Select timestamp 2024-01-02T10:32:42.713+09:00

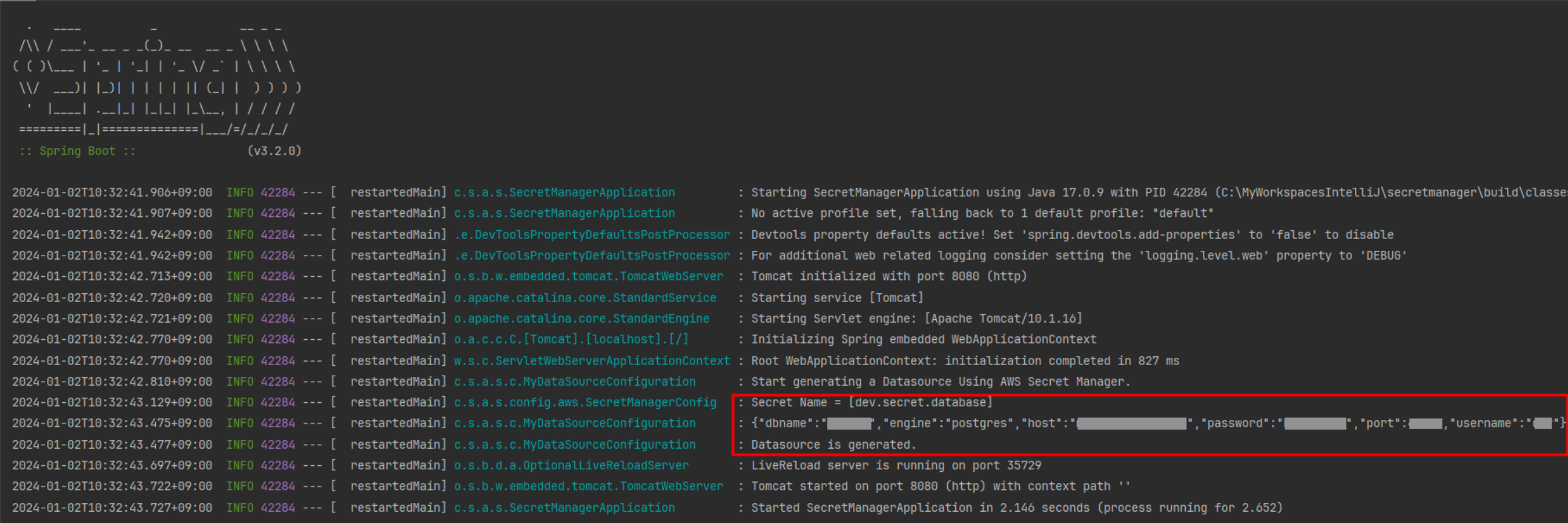(x=112, y=276)
